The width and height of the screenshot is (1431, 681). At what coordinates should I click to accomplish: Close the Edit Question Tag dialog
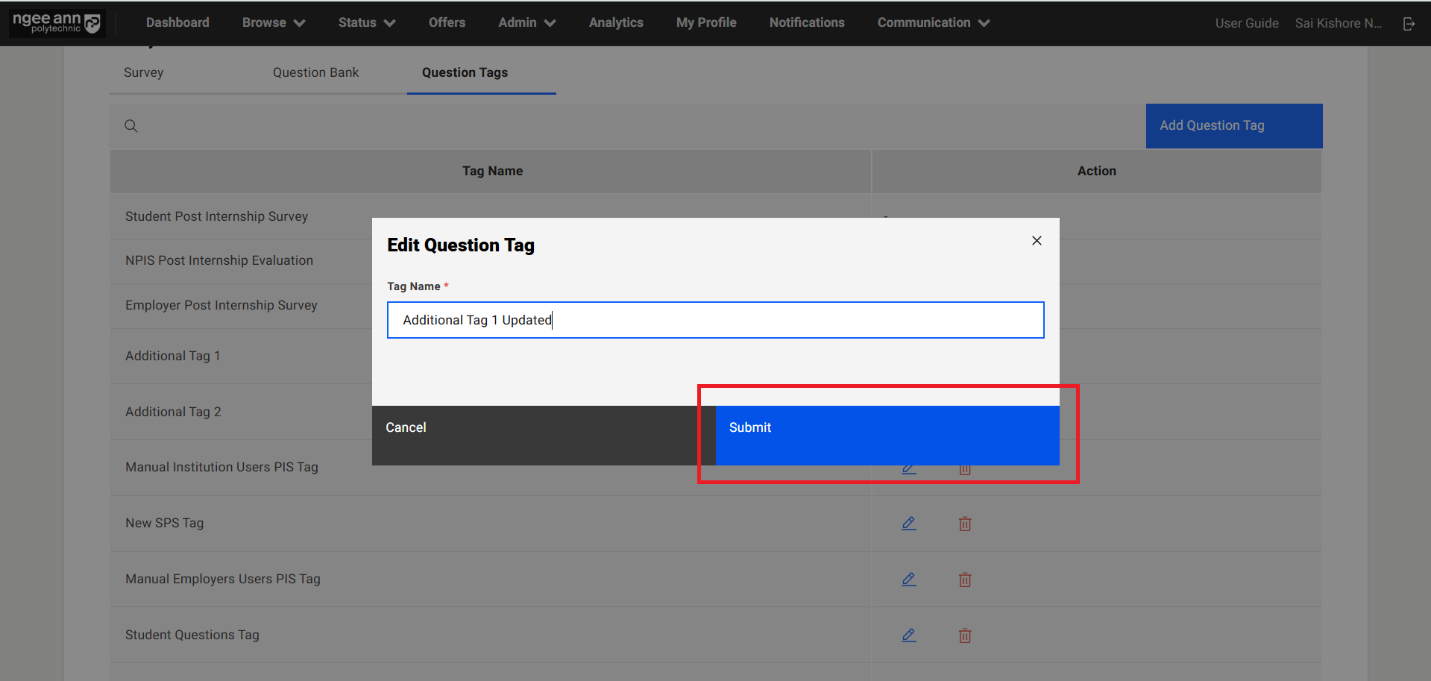coord(1036,241)
